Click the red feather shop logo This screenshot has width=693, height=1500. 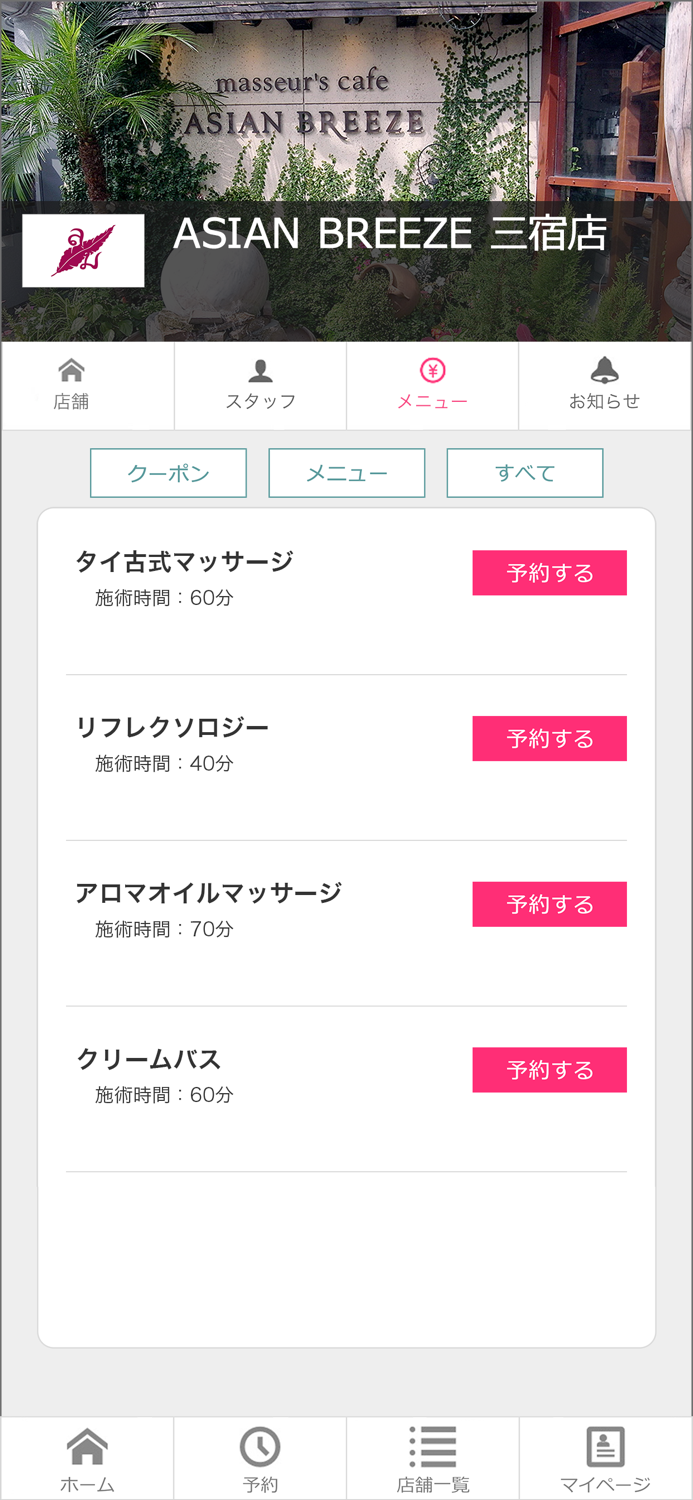83,251
